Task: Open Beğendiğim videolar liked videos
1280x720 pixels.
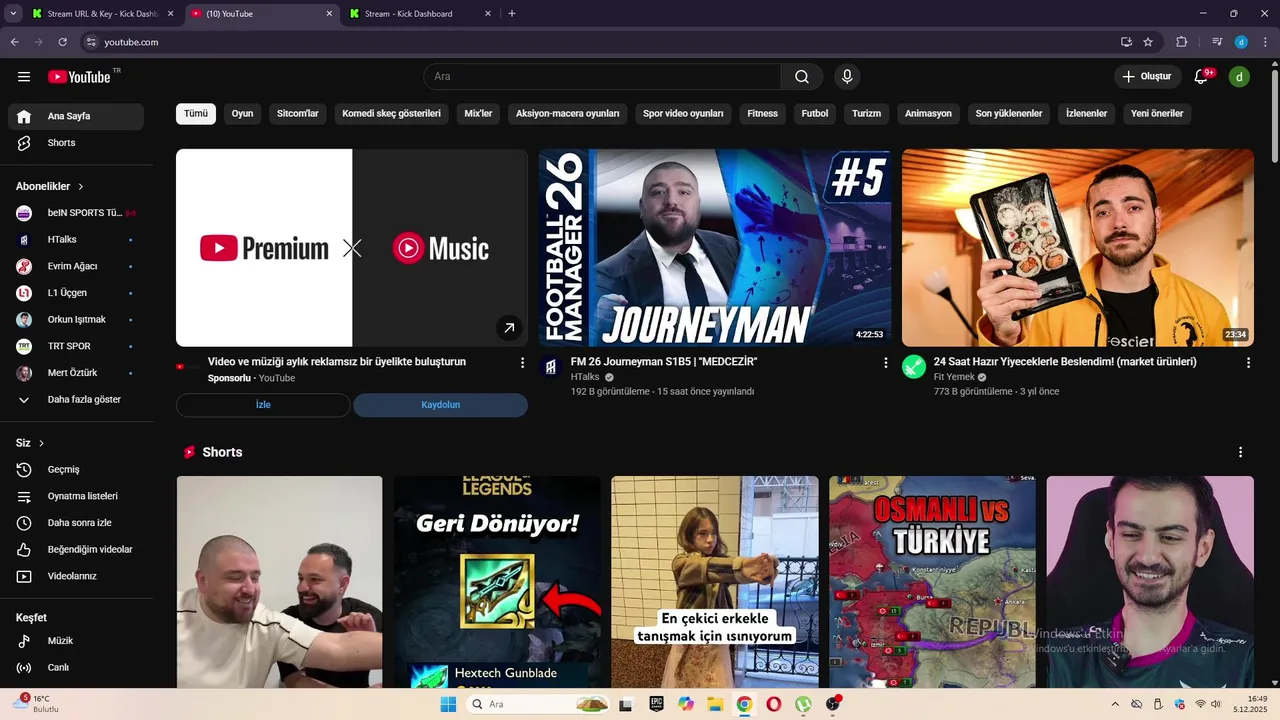Action: [x=76, y=550]
